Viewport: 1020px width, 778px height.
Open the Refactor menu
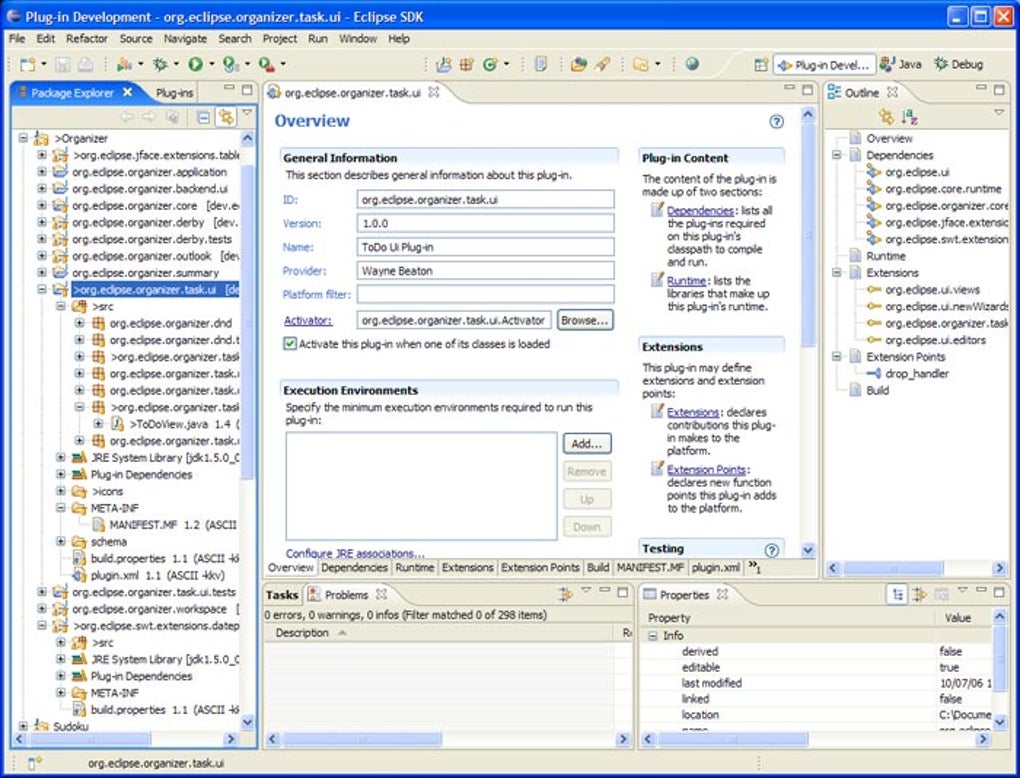(x=87, y=38)
